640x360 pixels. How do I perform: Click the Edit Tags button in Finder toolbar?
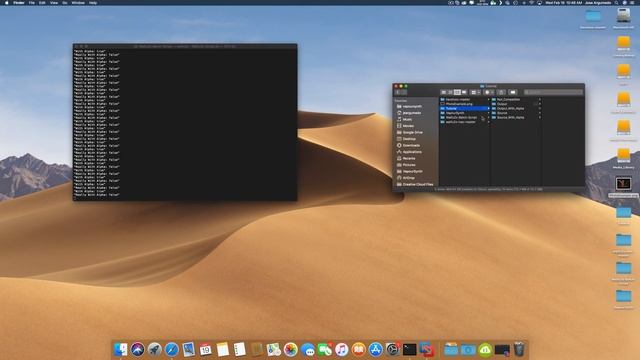pyautogui.click(x=513, y=92)
